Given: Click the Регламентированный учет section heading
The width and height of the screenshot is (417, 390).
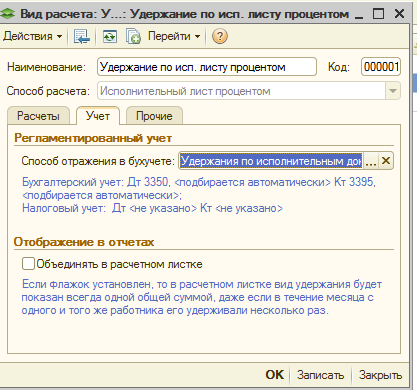Looking at the screenshot, I should coord(93,138).
